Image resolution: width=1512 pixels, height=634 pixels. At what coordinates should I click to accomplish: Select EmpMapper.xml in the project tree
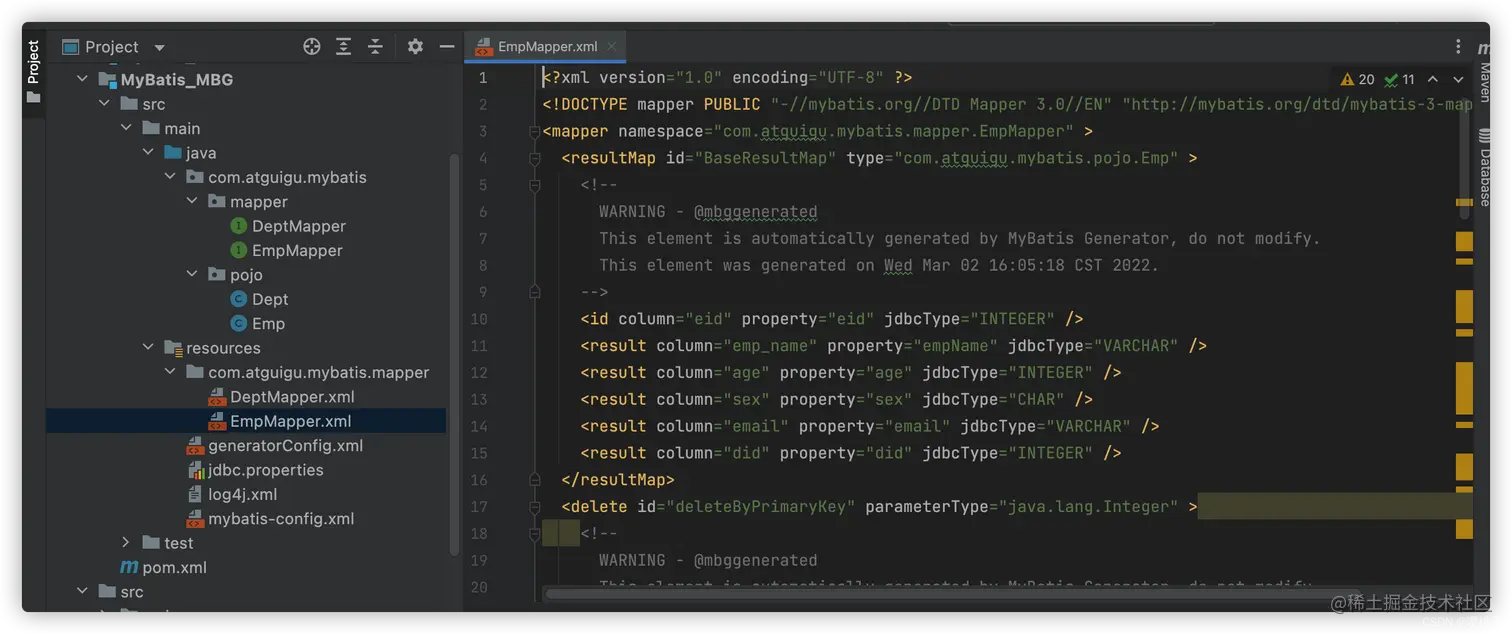246,421
